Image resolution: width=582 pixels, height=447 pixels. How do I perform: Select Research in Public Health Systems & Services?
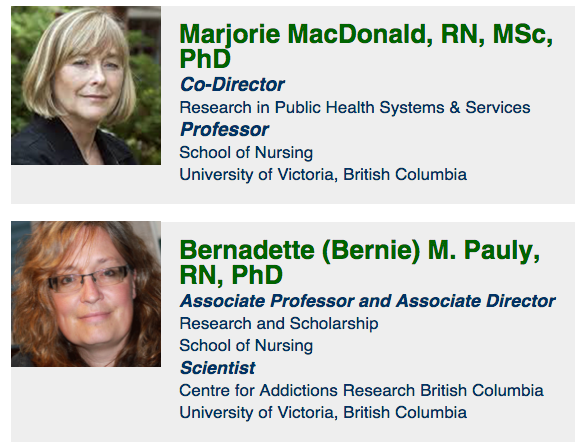point(355,108)
